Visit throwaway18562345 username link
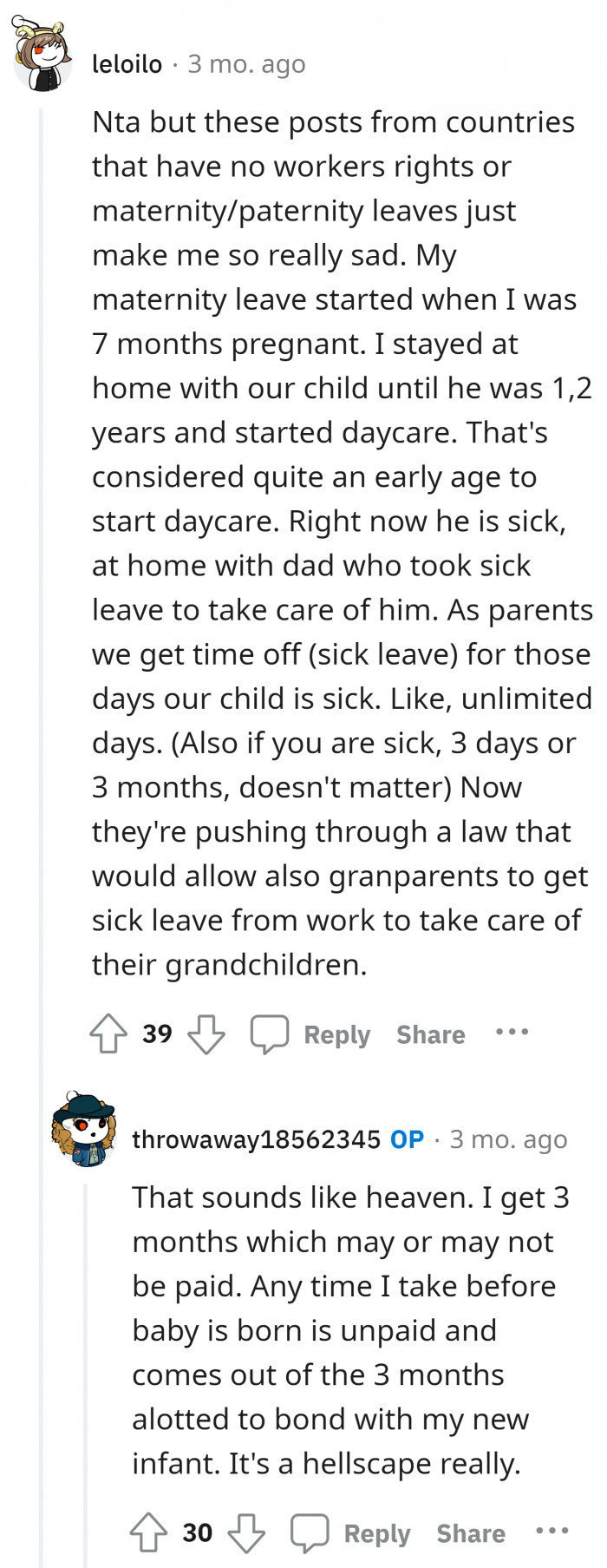 [x=256, y=1139]
